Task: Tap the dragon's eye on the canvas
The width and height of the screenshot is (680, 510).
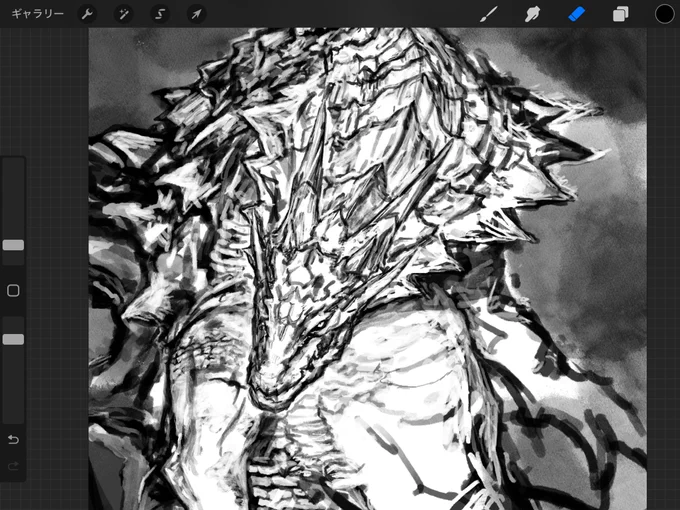Action: coord(320,324)
